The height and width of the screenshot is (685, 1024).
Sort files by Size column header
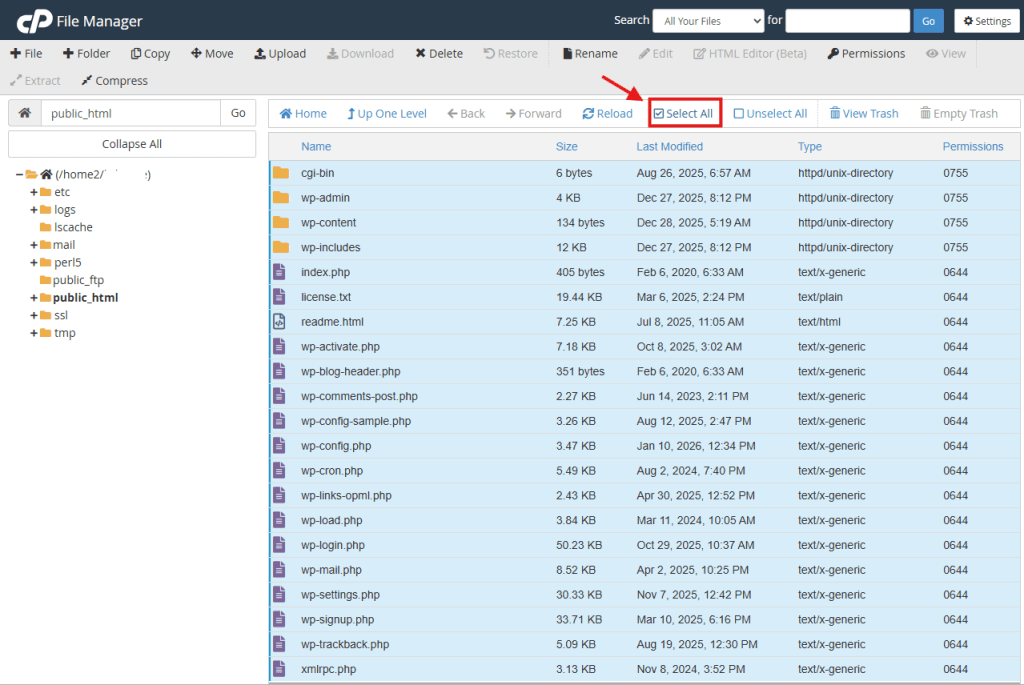566,147
